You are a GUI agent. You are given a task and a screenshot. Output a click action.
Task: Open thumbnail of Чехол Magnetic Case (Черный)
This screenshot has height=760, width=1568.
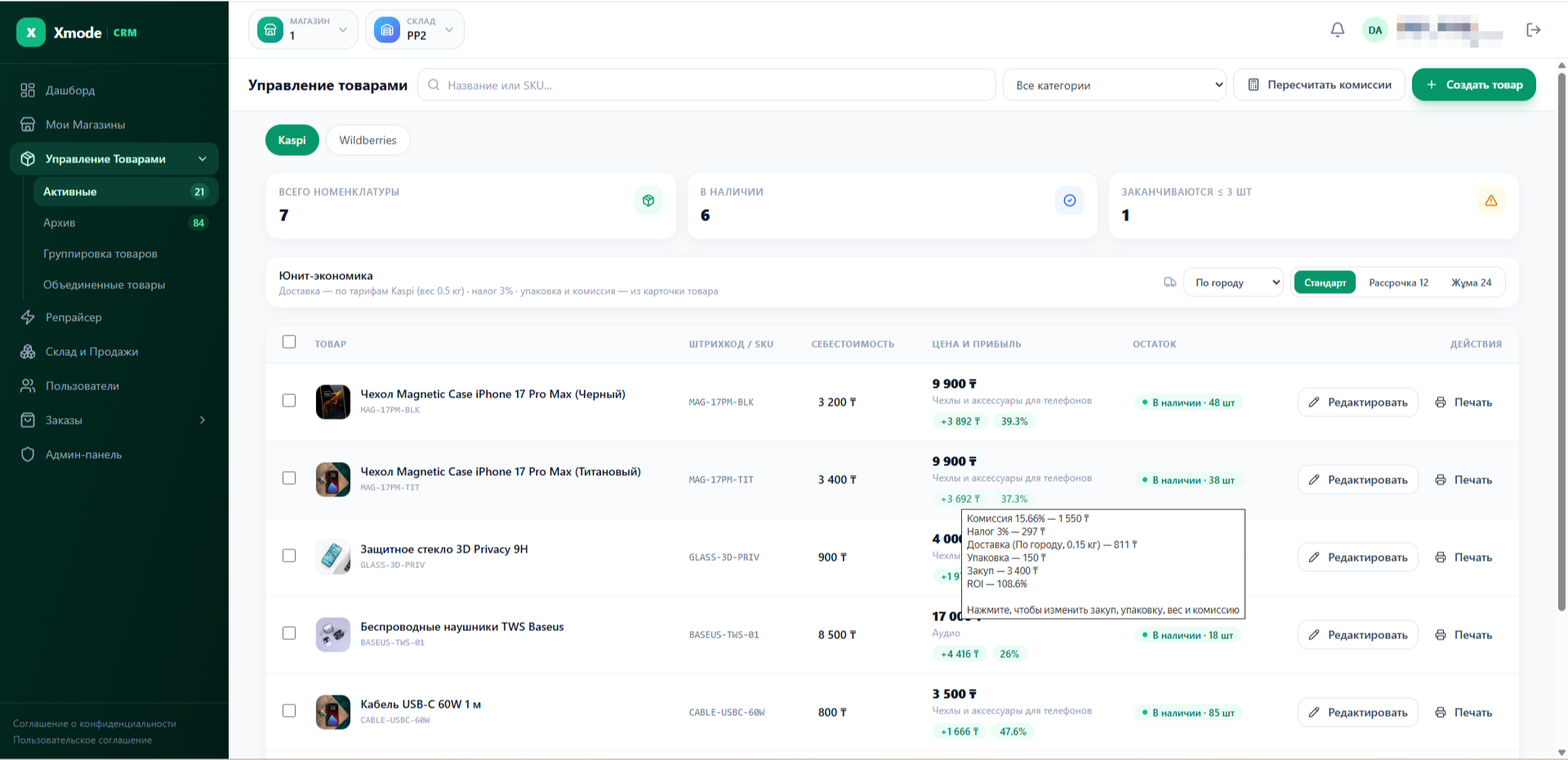333,402
